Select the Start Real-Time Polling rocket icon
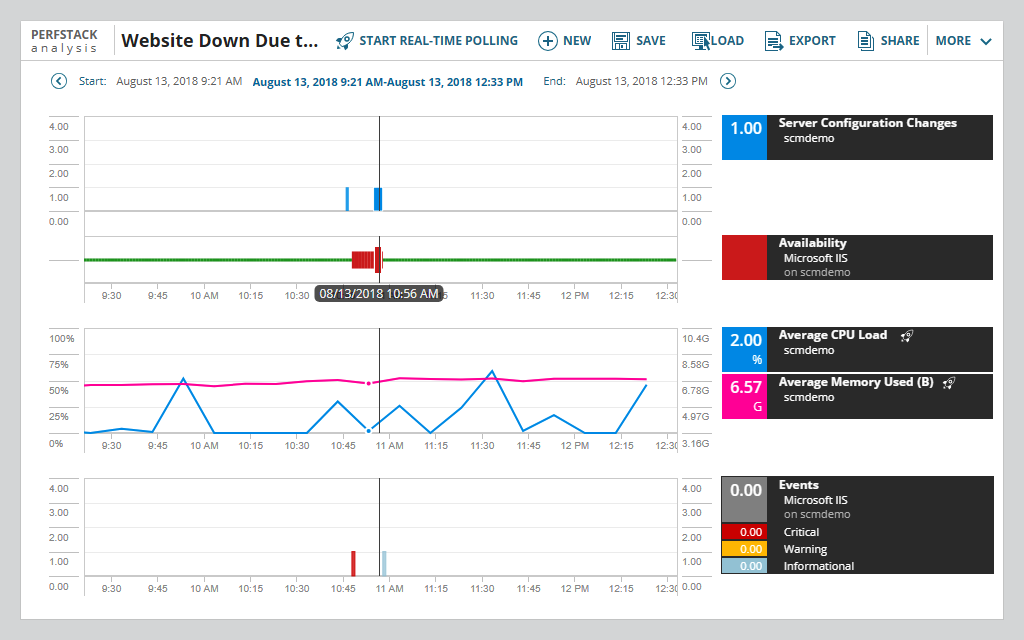Image resolution: width=1024 pixels, height=640 pixels. [x=343, y=41]
